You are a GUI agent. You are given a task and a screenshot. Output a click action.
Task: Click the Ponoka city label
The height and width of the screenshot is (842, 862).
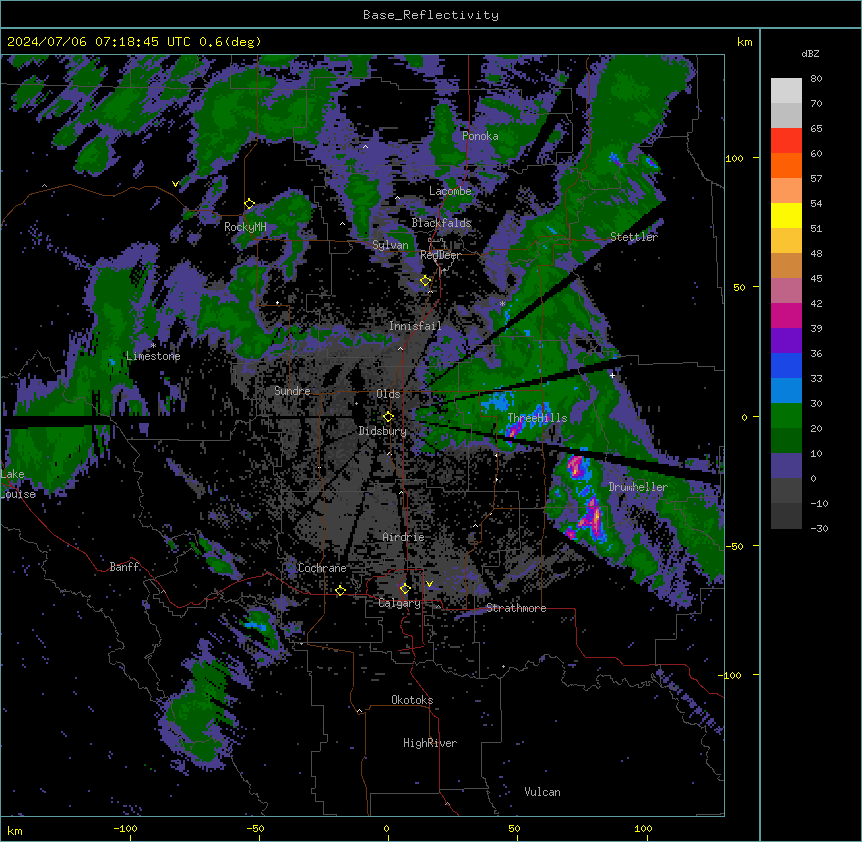[480, 136]
